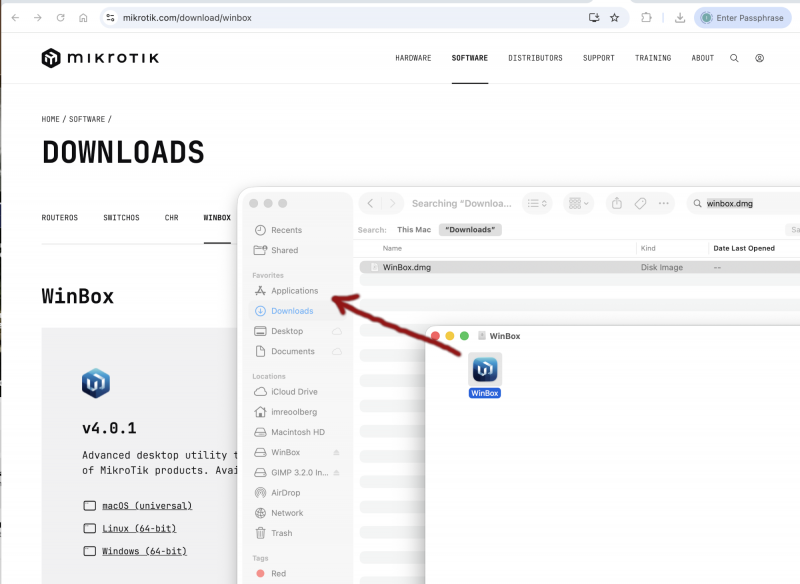The image size is (800, 584).
Task: Open the SUPPORT menu
Action: point(599,58)
